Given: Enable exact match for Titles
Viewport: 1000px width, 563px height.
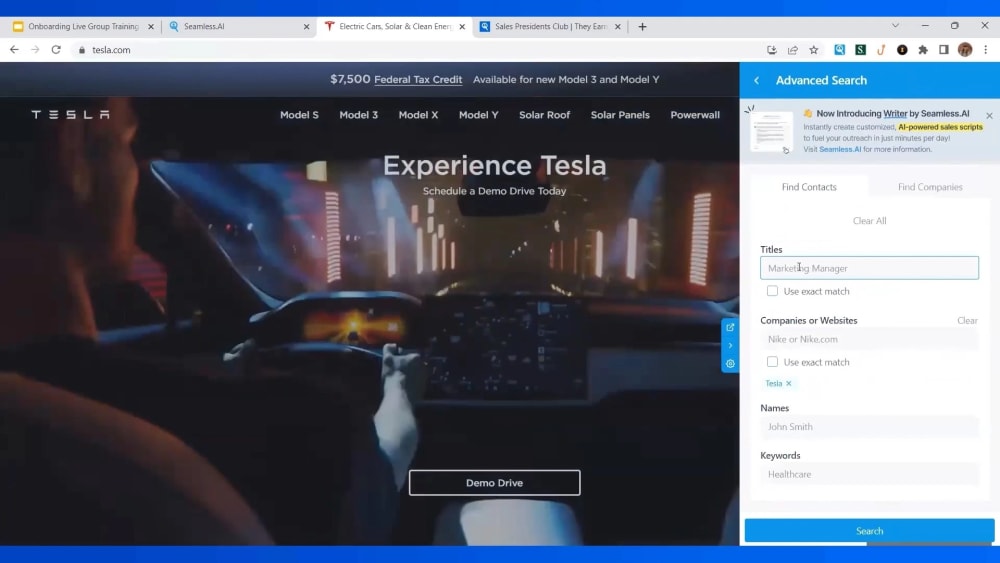Looking at the screenshot, I should (772, 291).
